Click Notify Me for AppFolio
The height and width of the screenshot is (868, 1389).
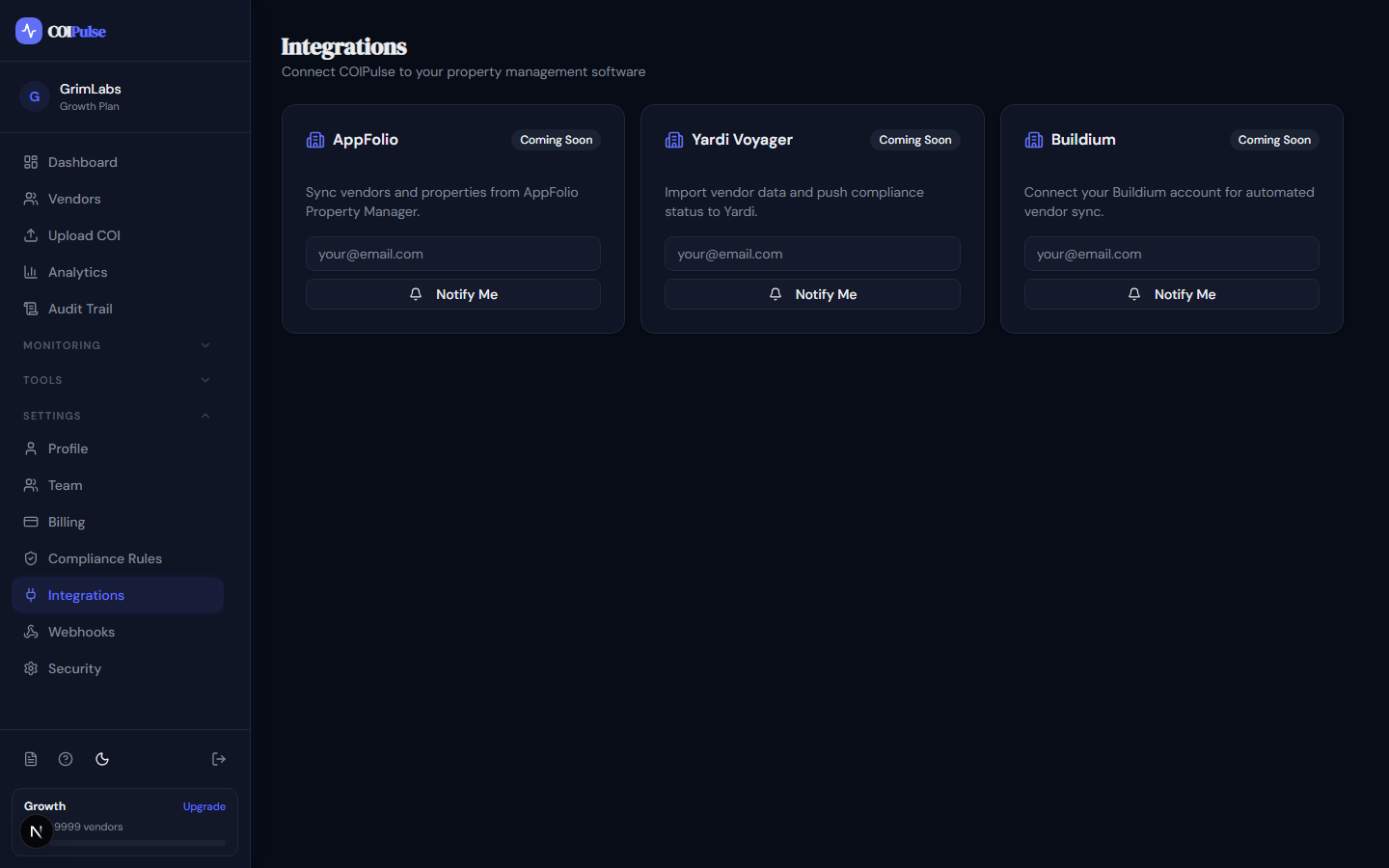click(453, 294)
